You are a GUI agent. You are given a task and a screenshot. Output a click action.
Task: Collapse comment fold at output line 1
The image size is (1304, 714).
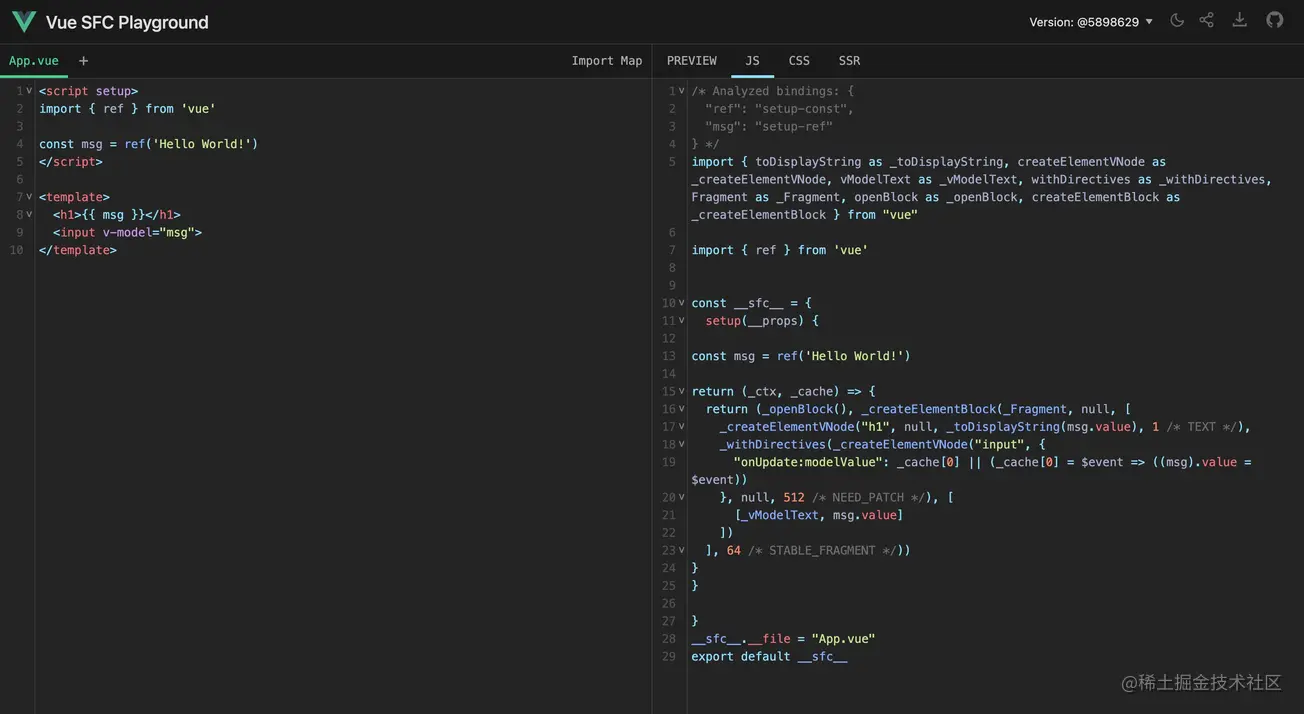(x=682, y=91)
